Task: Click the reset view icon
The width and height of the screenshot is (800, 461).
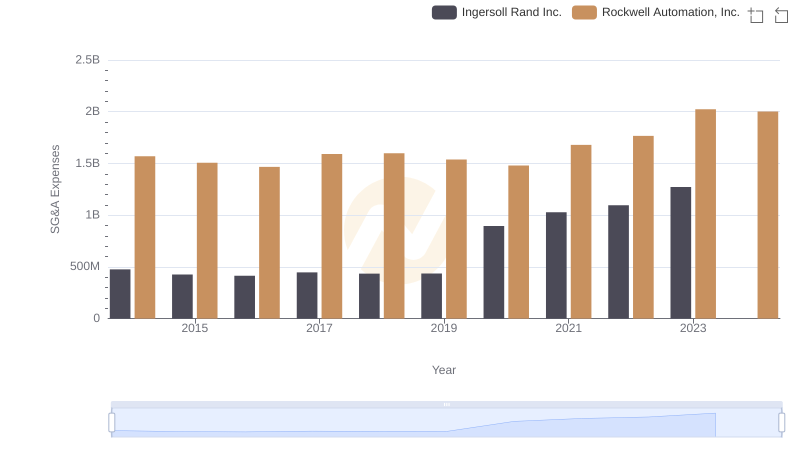Action: [781, 15]
